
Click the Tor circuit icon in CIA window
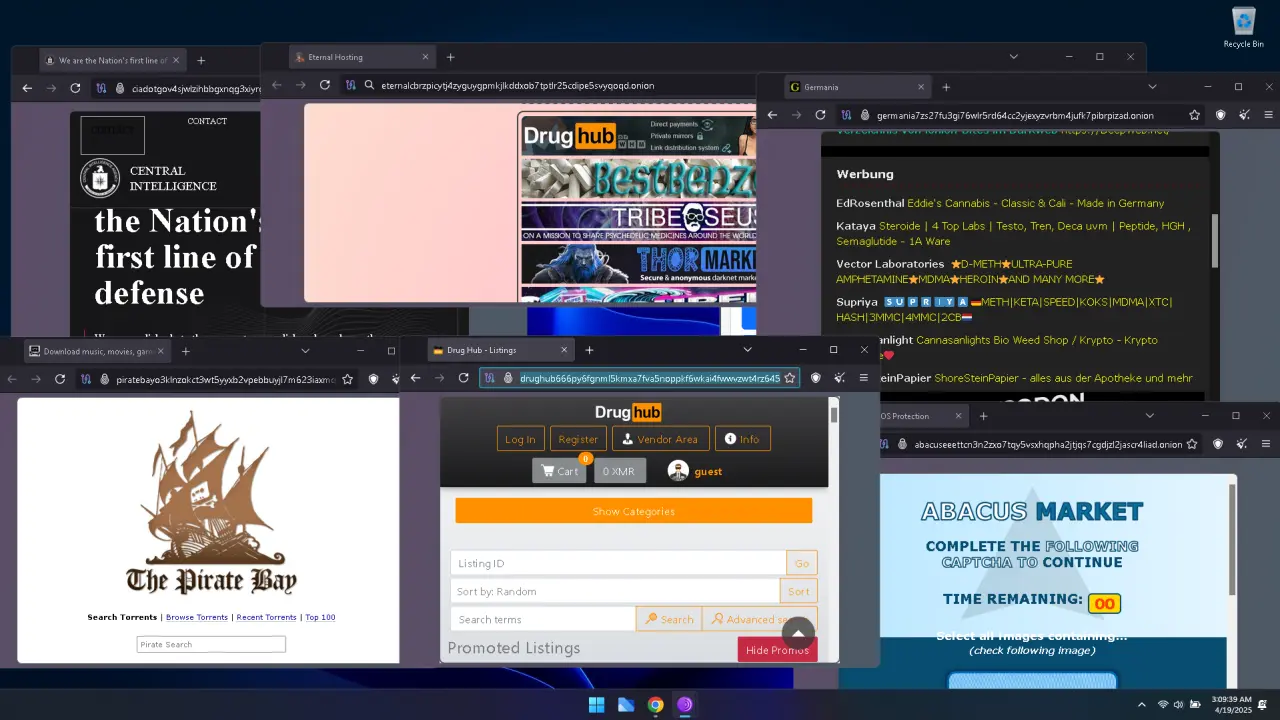[x=102, y=88]
